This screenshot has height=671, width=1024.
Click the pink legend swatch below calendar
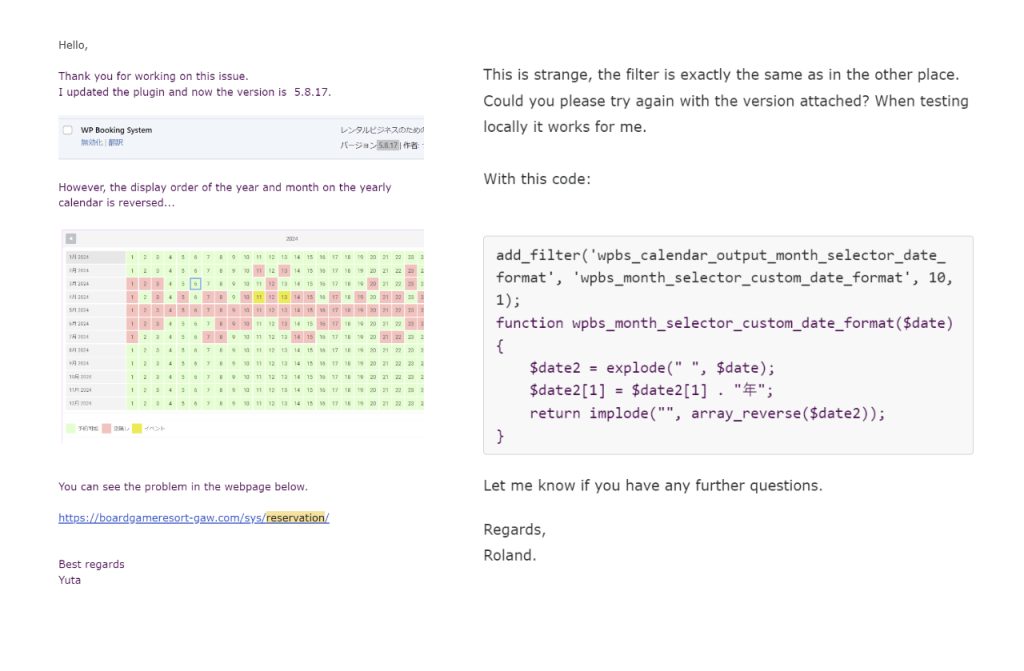tap(106, 428)
